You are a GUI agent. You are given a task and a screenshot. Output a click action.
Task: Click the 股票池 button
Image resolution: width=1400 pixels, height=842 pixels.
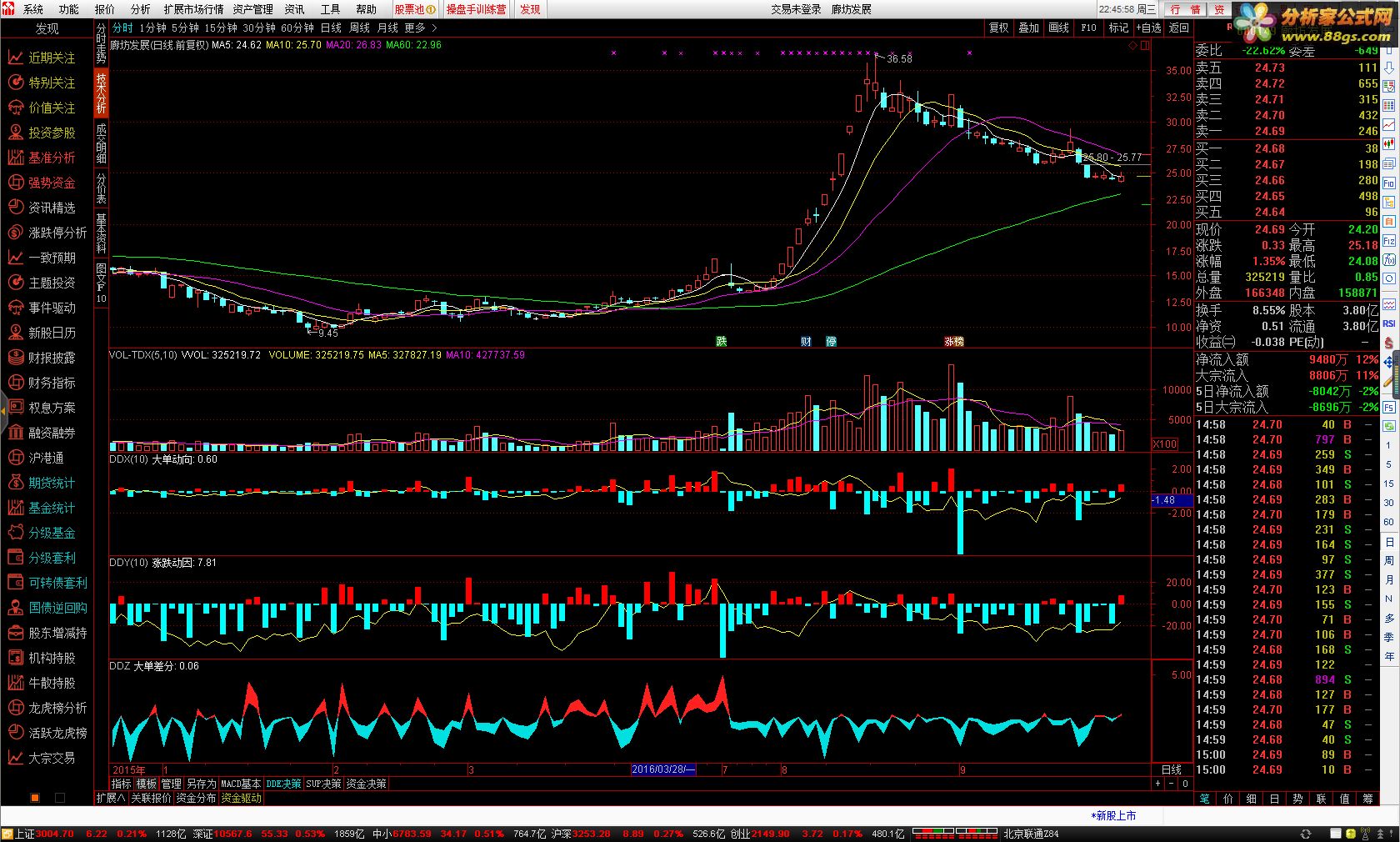[x=414, y=9]
